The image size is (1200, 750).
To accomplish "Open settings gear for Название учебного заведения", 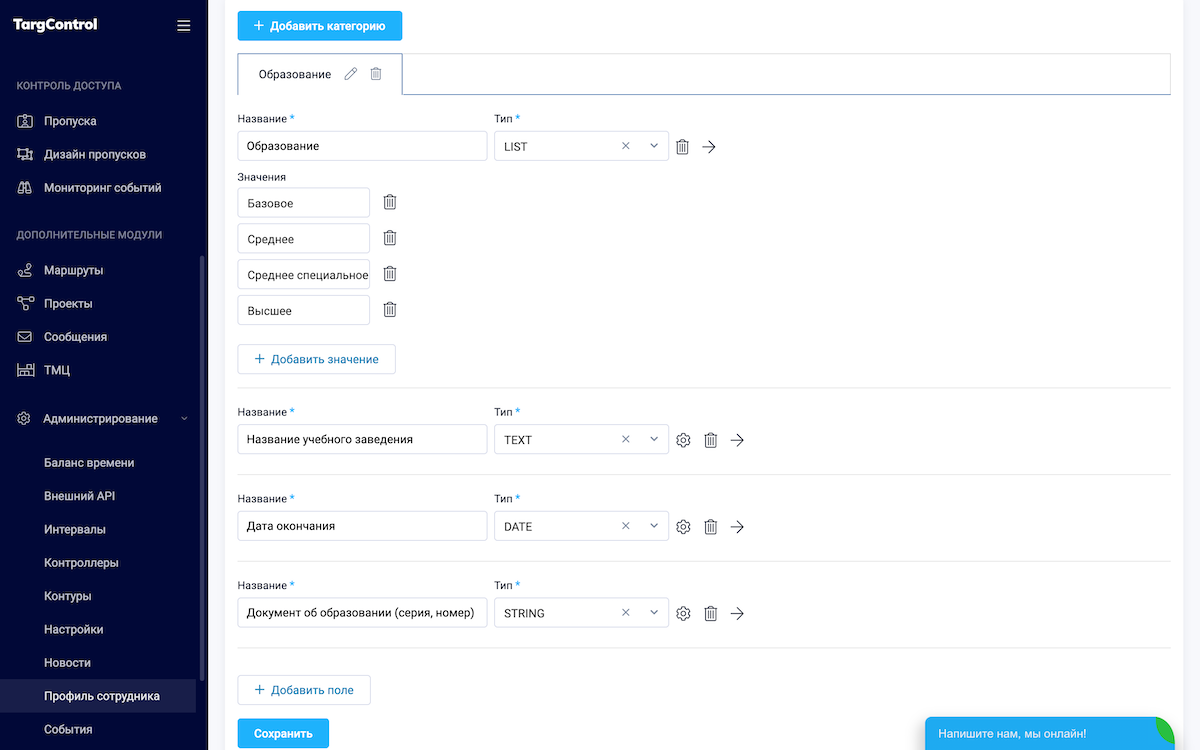I will (x=683, y=440).
